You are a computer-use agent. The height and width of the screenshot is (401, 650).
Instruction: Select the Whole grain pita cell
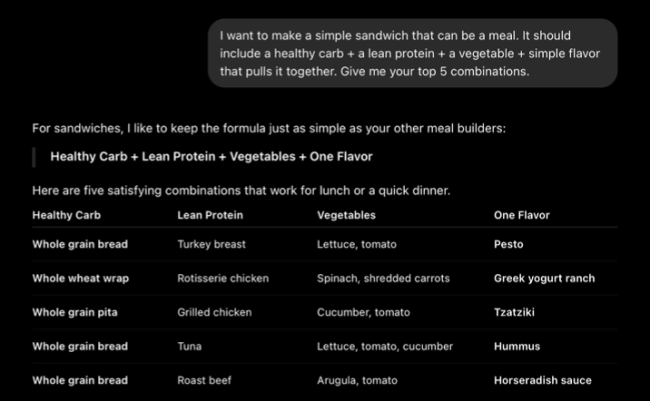tap(75, 312)
